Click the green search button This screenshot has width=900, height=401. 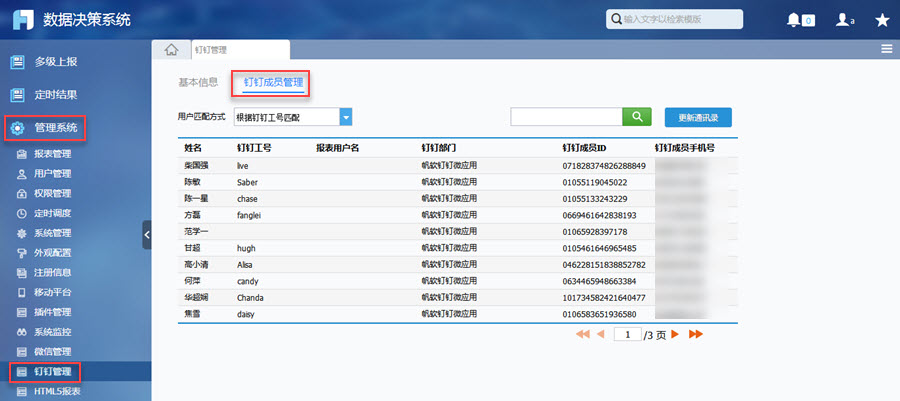click(x=637, y=116)
